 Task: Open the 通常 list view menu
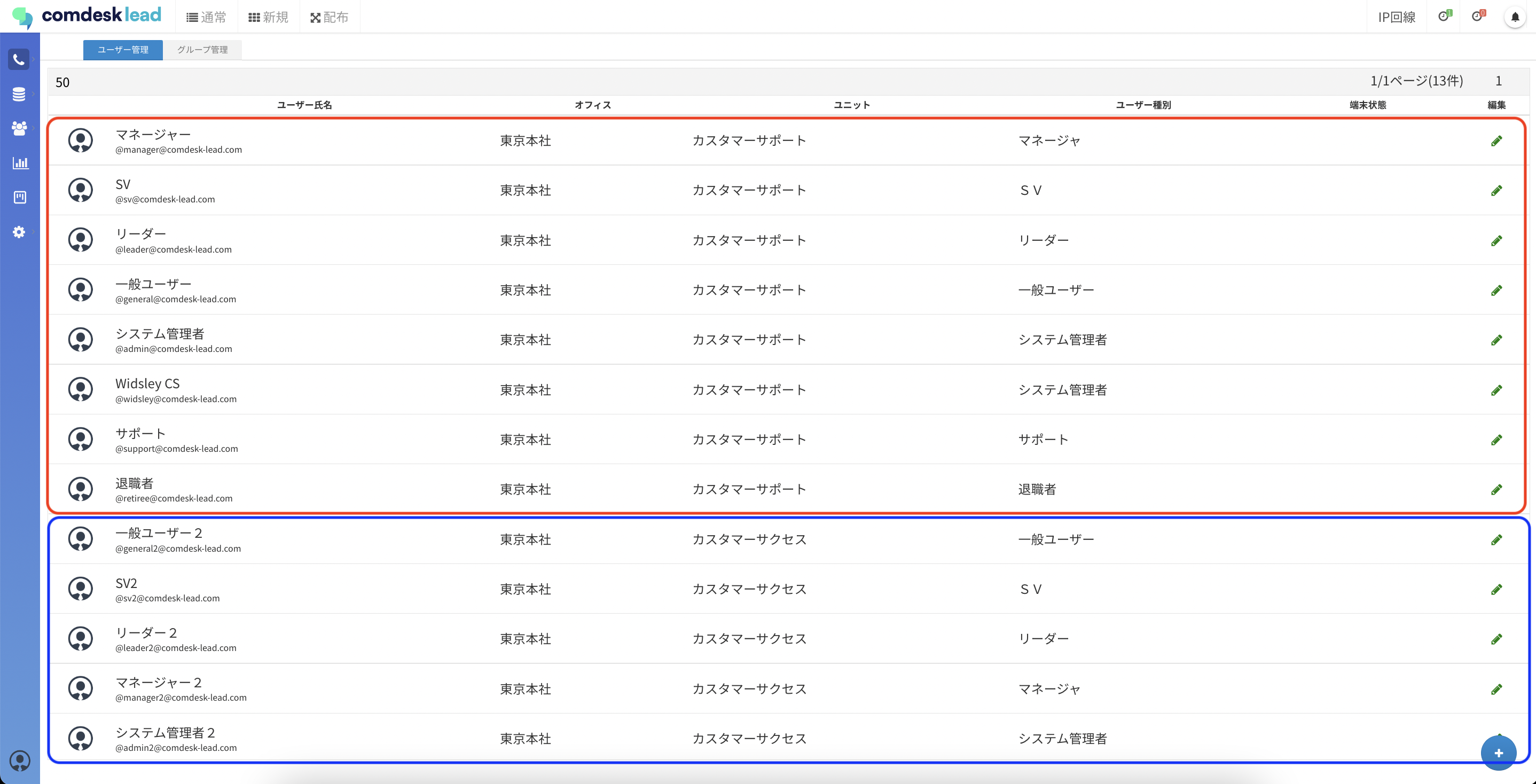[x=206, y=17]
